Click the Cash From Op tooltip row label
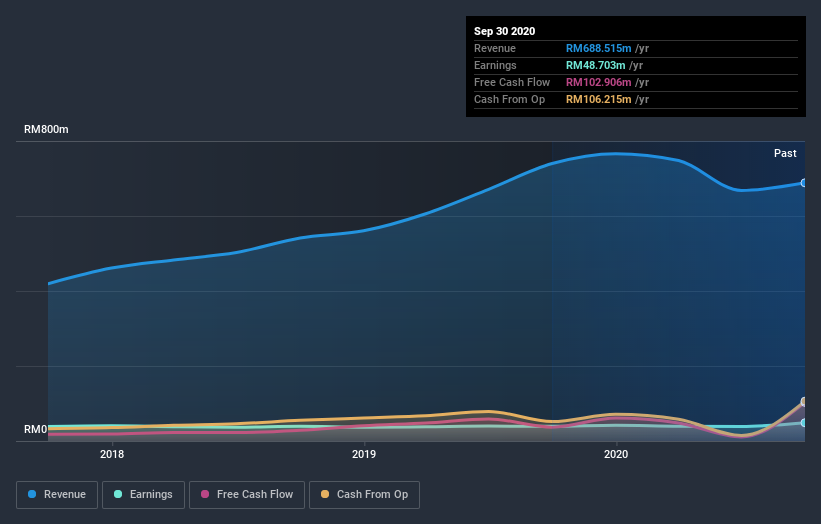Image resolution: width=821 pixels, height=524 pixels. click(509, 99)
